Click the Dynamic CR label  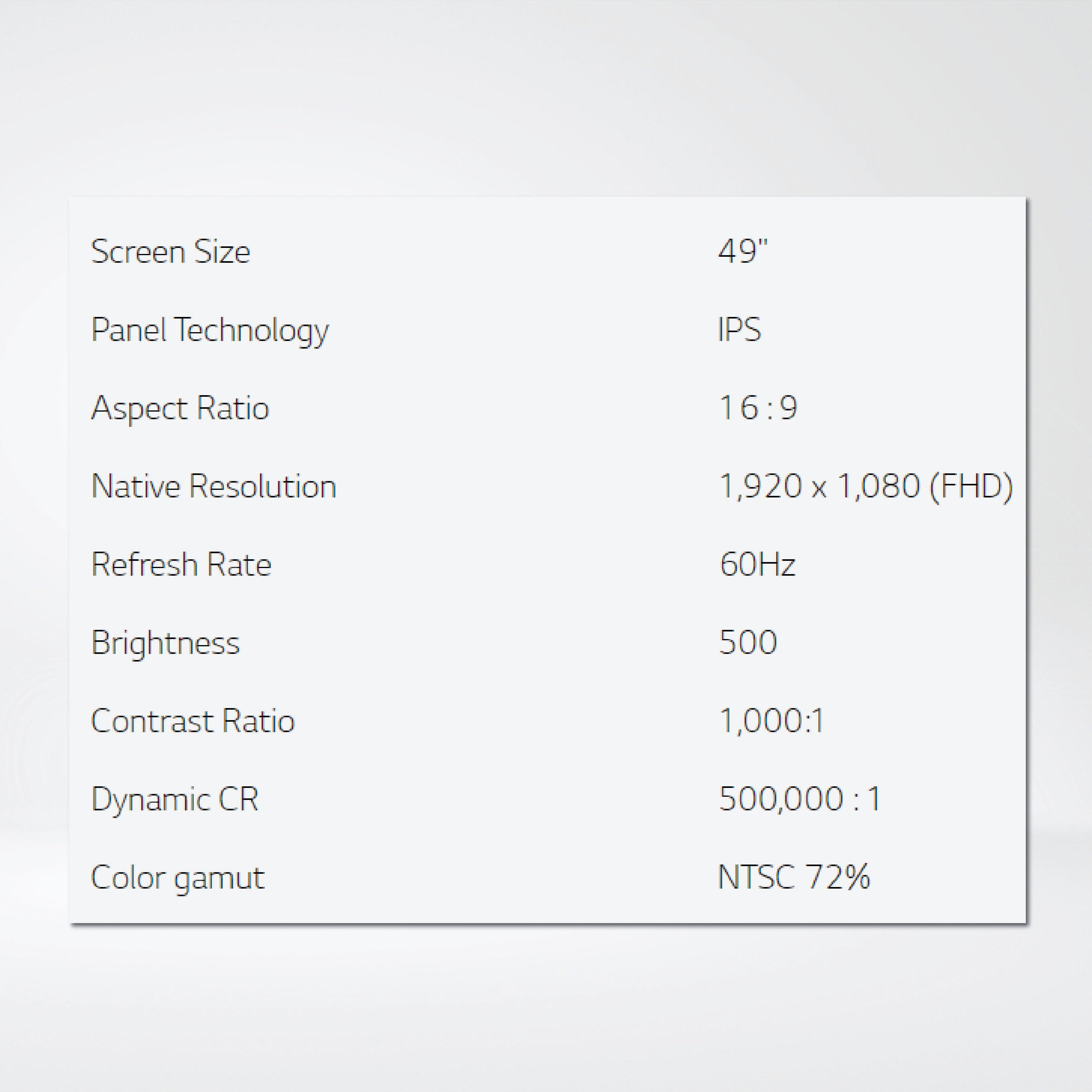point(175,799)
